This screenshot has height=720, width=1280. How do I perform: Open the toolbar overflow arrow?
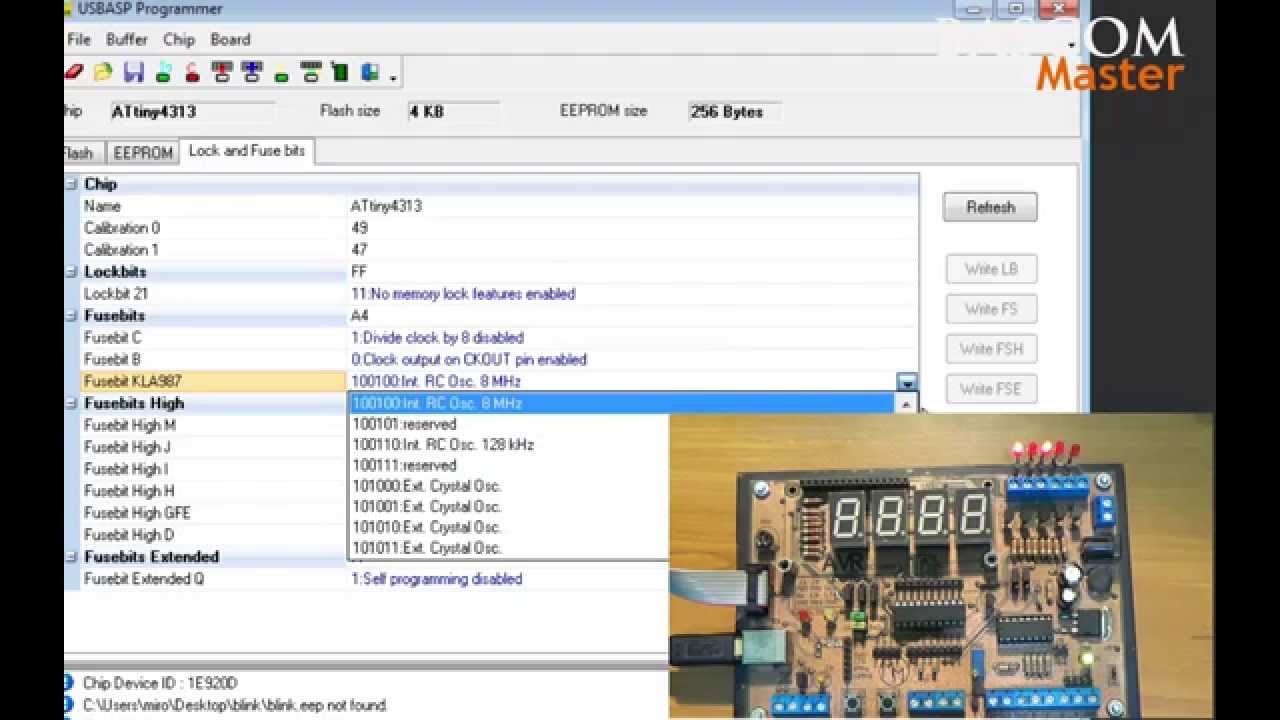[x=394, y=77]
